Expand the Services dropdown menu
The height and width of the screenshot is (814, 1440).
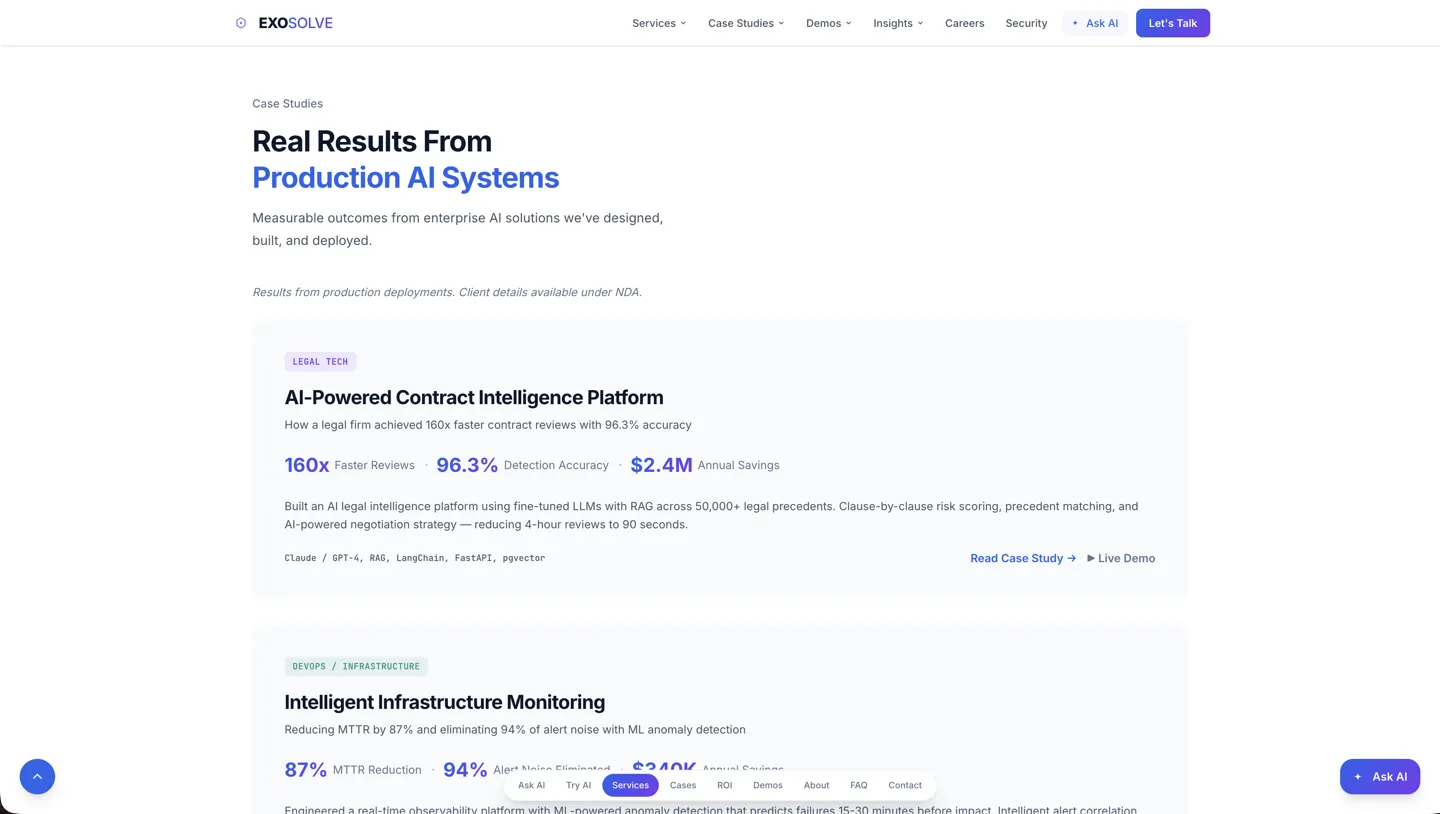[658, 23]
